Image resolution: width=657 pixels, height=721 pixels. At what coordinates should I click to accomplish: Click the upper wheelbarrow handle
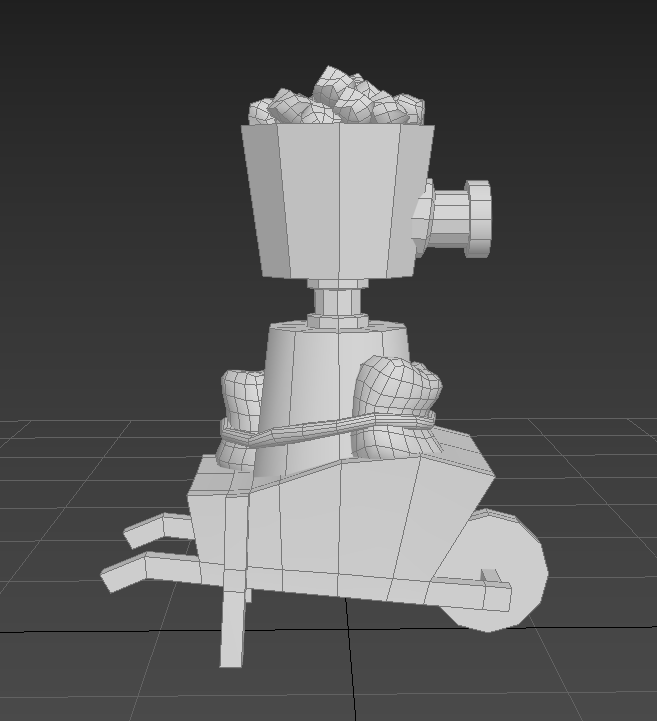coord(159,529)
